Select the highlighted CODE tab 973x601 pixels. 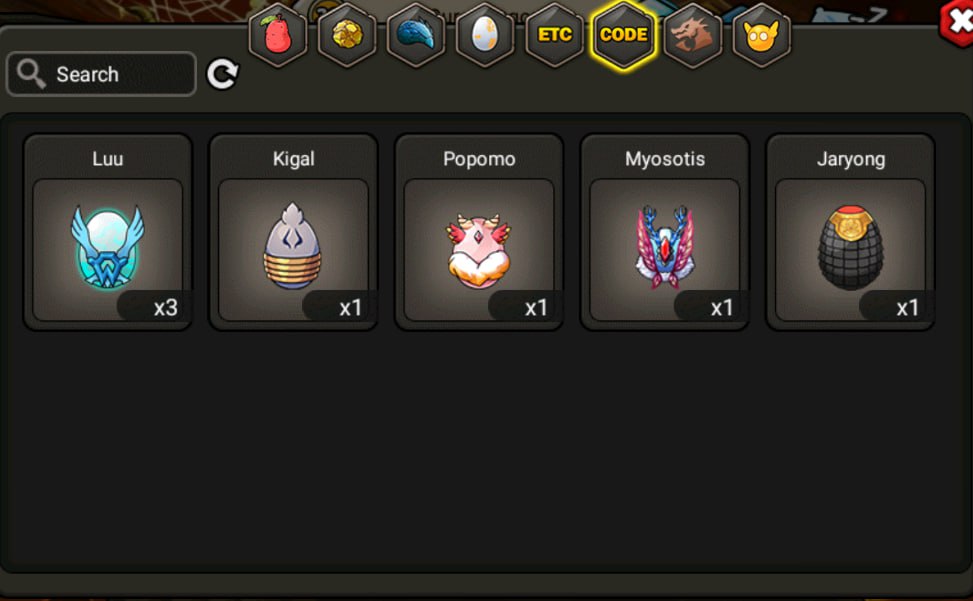pyautogui.click(x=624, y=35)
